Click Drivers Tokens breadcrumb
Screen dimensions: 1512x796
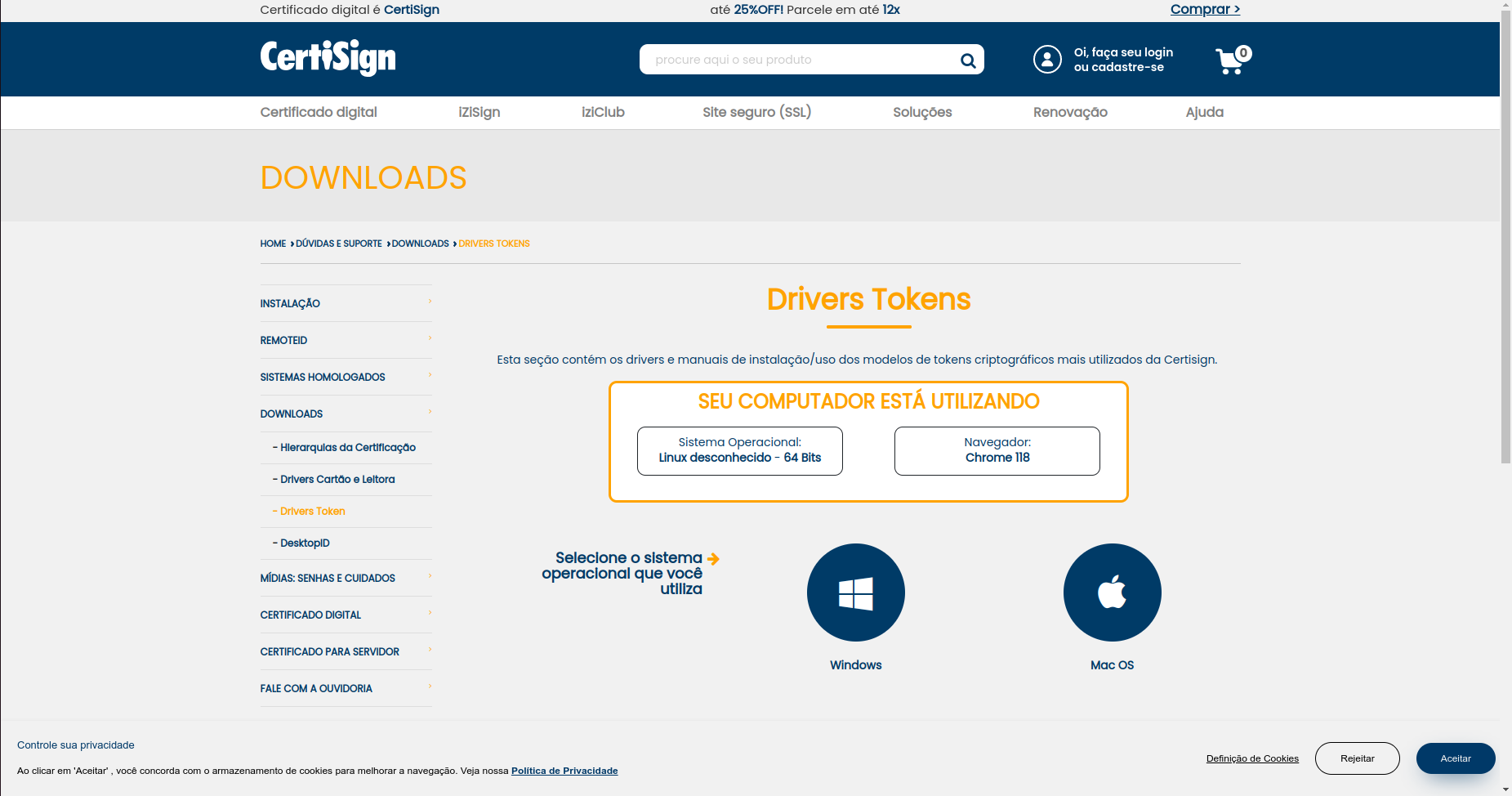point(494,244)
